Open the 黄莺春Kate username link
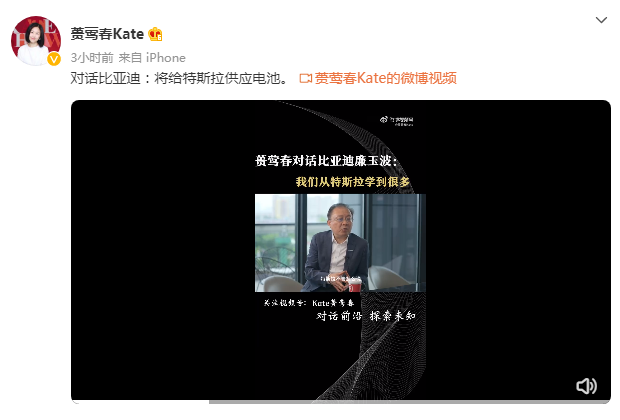Image resolution: width=620 pixels, height=420 pixels. point(107,34)
